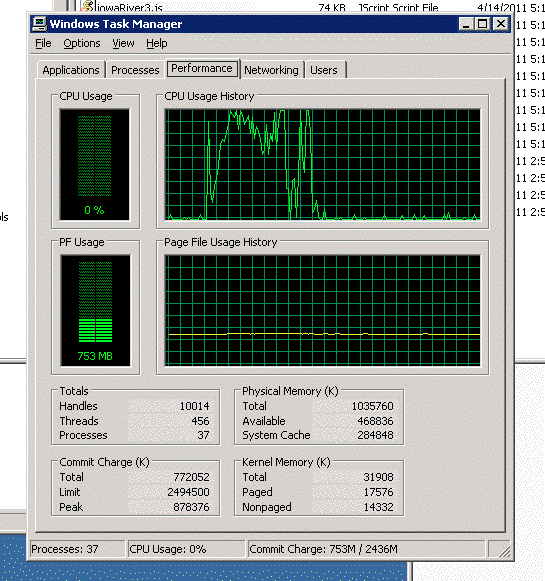Click Kernel Memory Paged 17576

[x=378, y=492]
